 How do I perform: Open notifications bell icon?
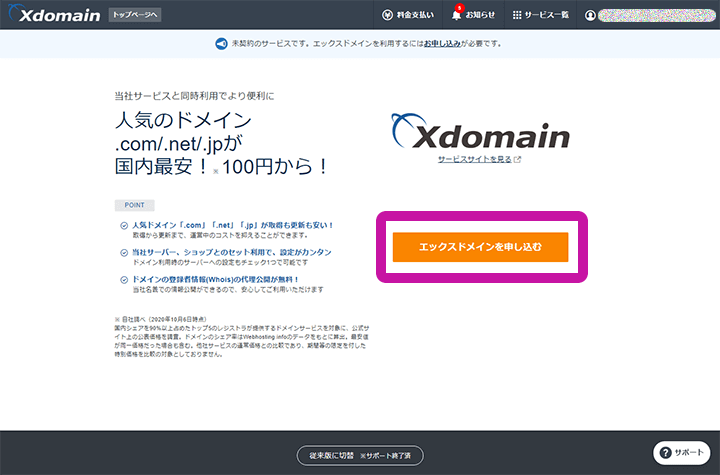point(456,15)
